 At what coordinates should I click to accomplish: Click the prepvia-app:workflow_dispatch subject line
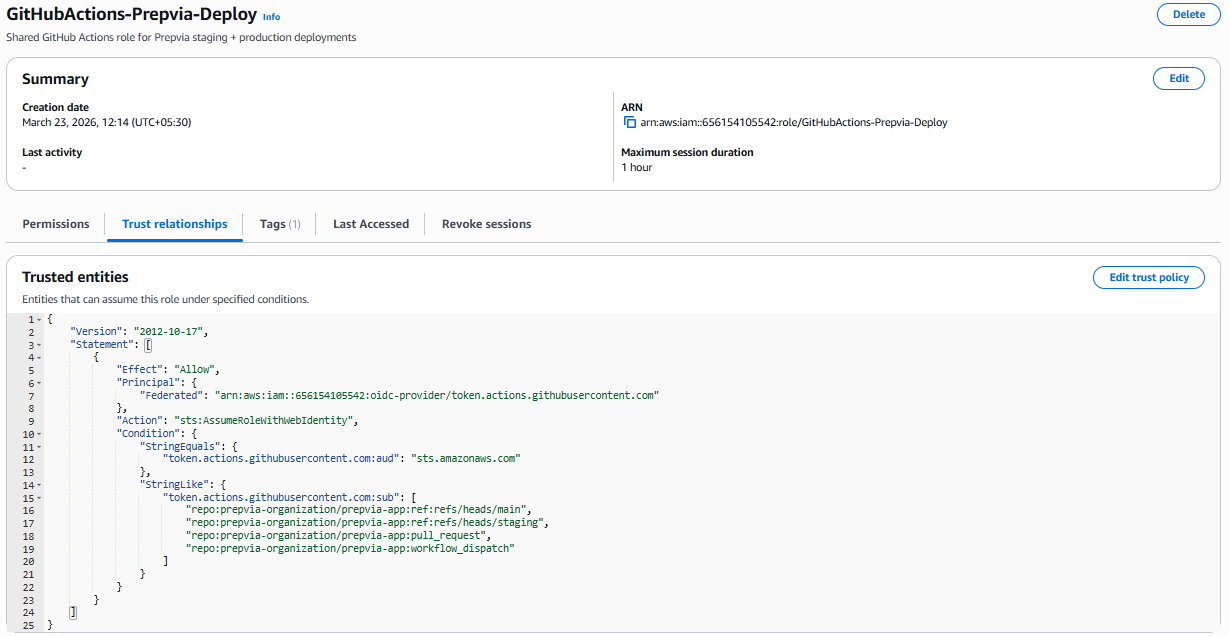350,548
